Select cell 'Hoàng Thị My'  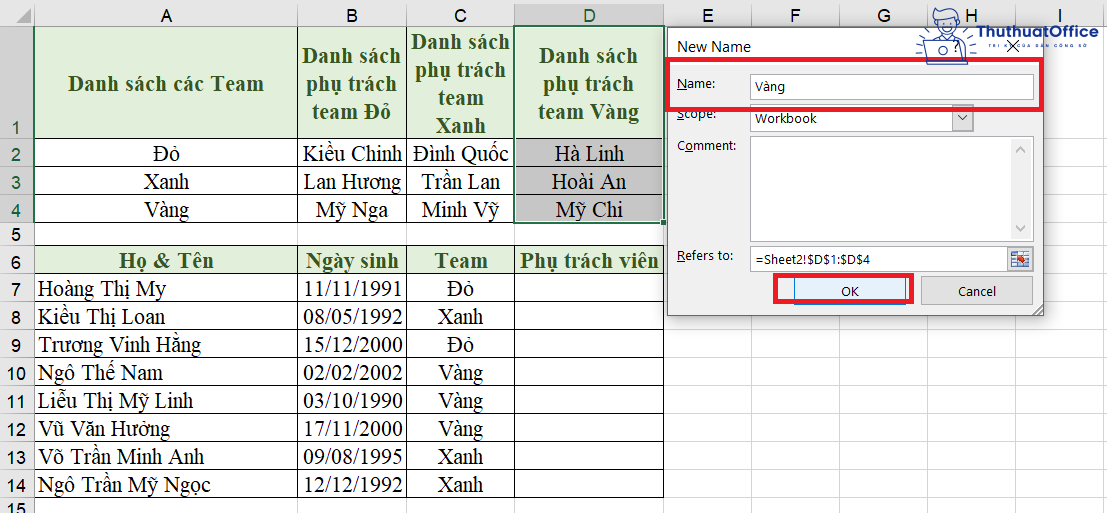166,288
